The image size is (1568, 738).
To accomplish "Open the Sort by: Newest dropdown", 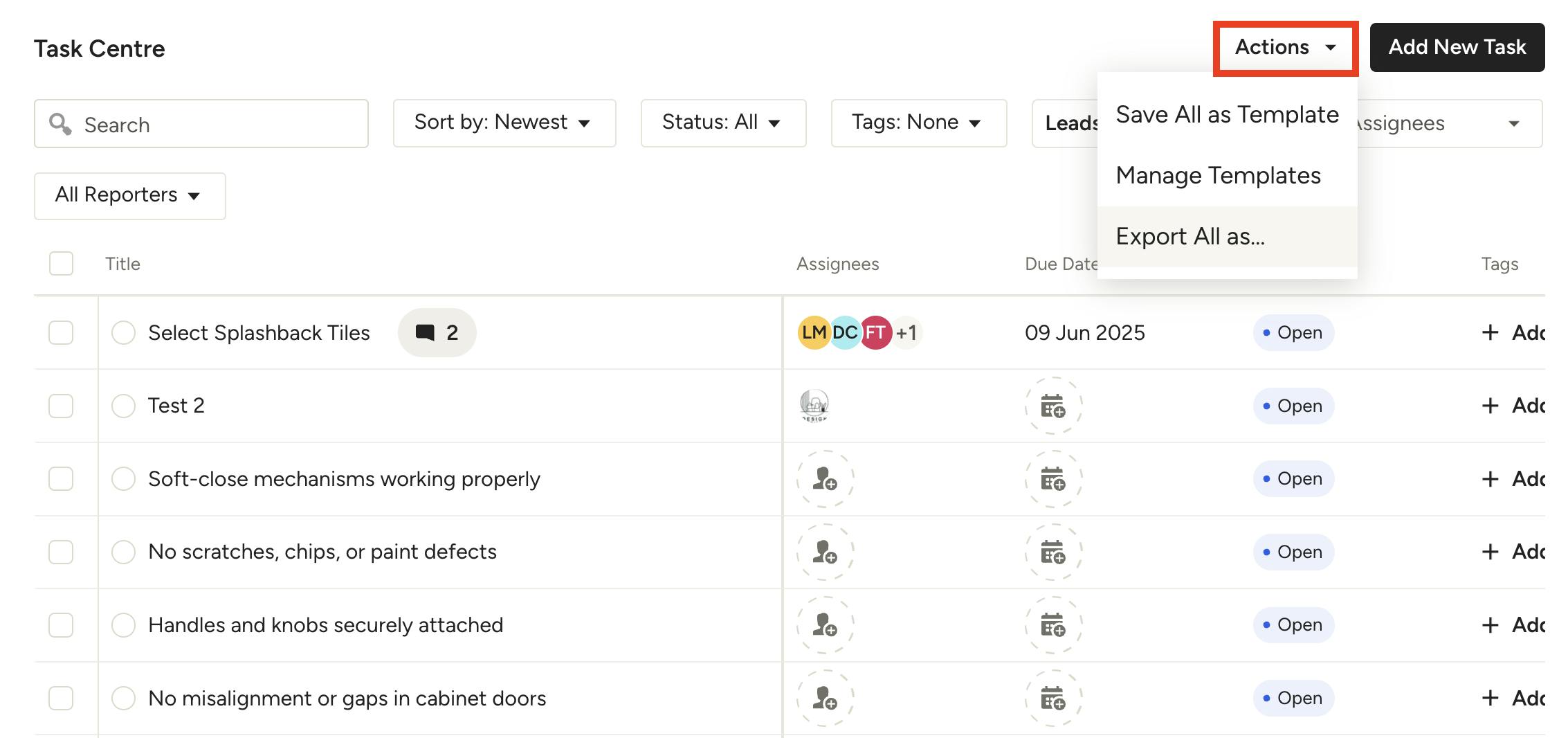I will [504, 123].
